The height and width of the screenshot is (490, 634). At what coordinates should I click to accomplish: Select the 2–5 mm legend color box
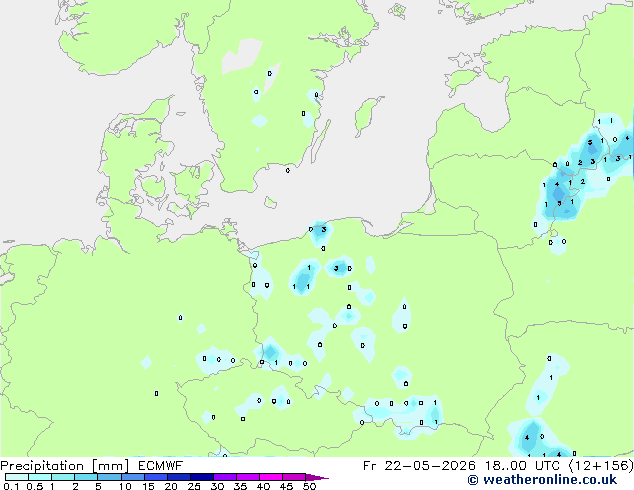(86, 477)
